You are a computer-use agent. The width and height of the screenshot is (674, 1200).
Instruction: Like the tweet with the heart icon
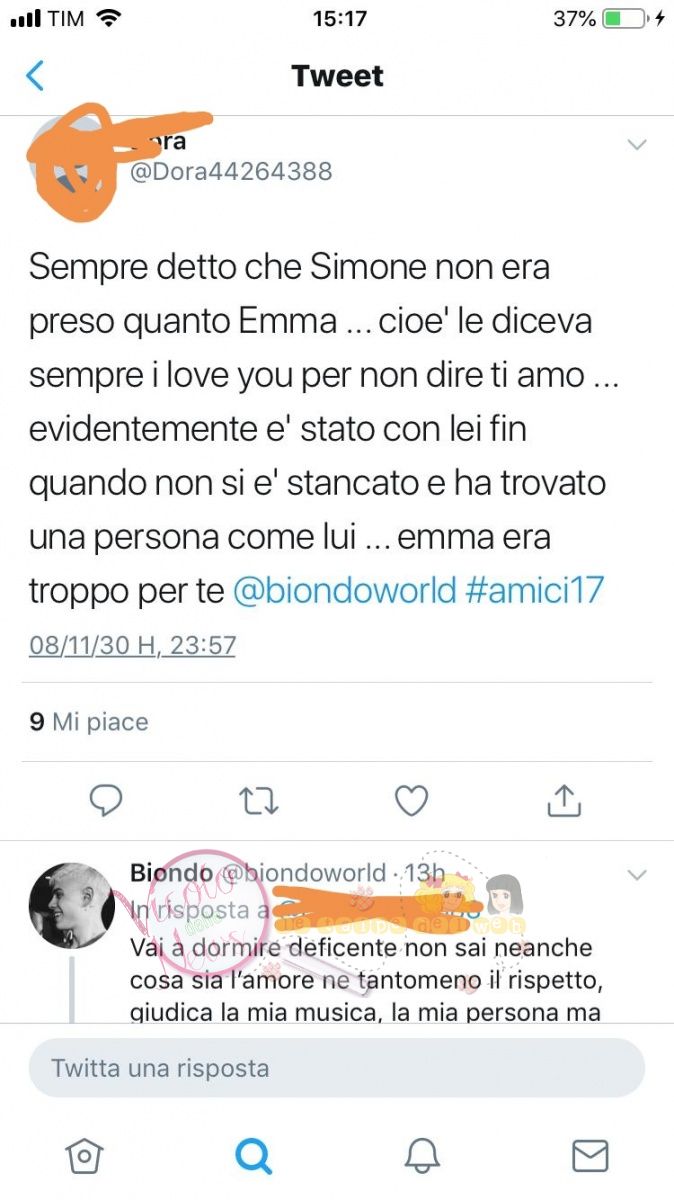coord(411,800)
